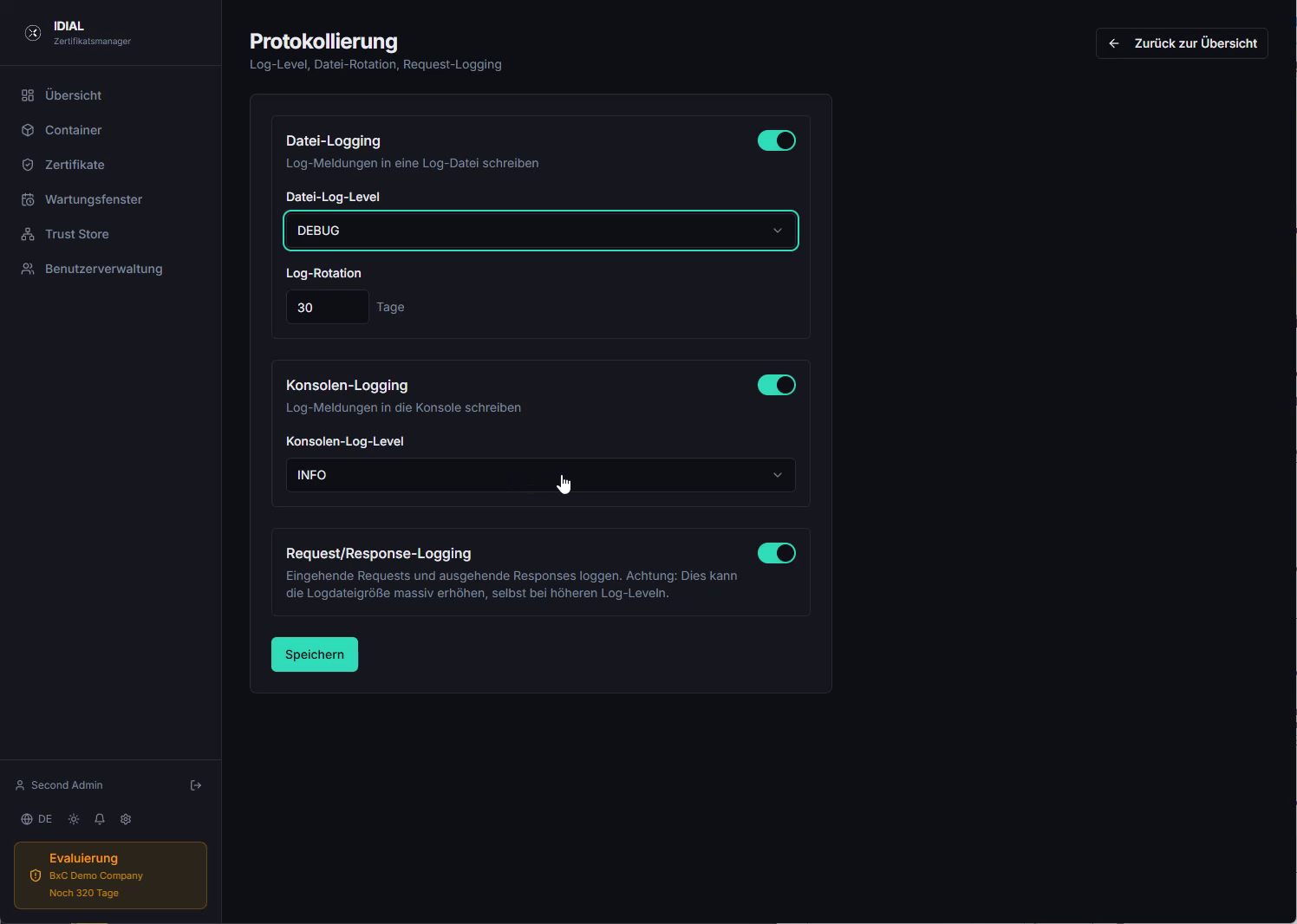Click the user icon beside Second Admin

20,785
